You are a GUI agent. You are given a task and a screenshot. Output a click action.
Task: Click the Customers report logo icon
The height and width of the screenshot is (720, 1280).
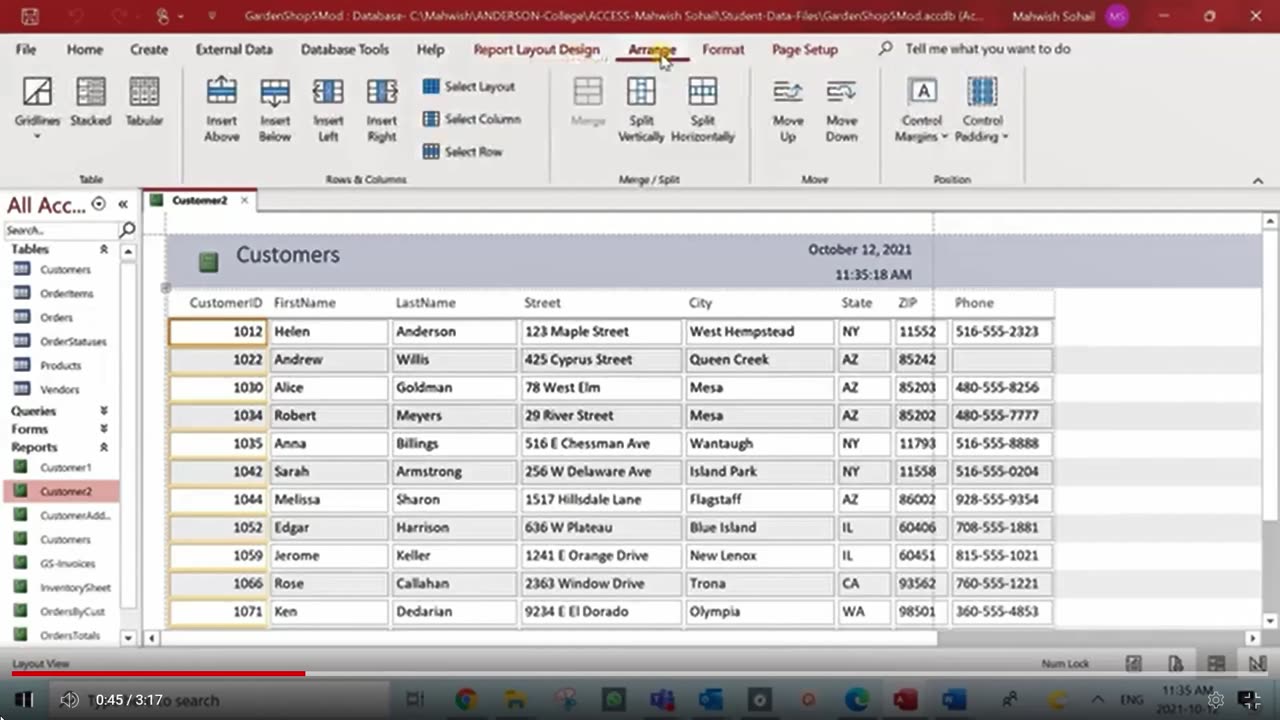tap(208, 262)
